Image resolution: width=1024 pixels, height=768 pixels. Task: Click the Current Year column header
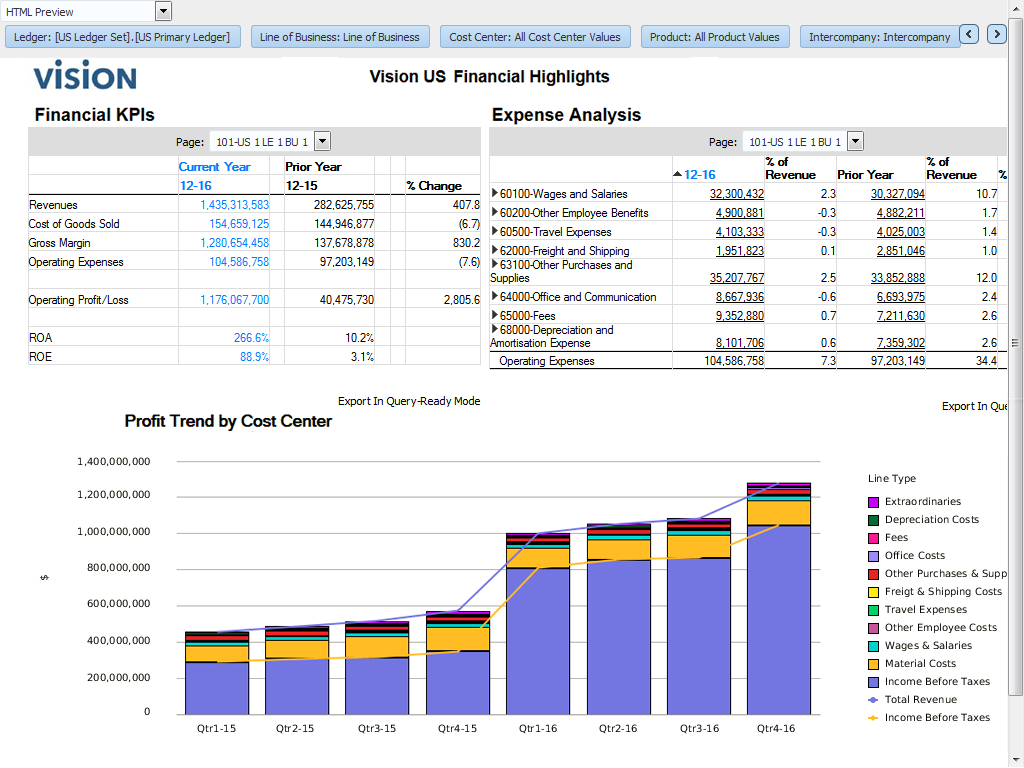tap(214, 167)
